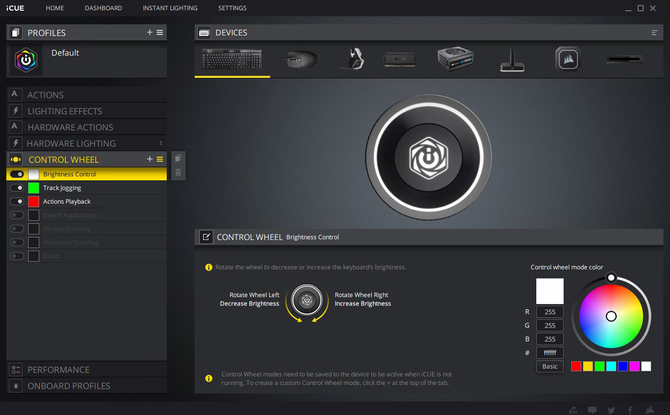The width and height of the screenshot is (670, 415).
Task: Open the Dashboard menu
Action: [103, 8]
